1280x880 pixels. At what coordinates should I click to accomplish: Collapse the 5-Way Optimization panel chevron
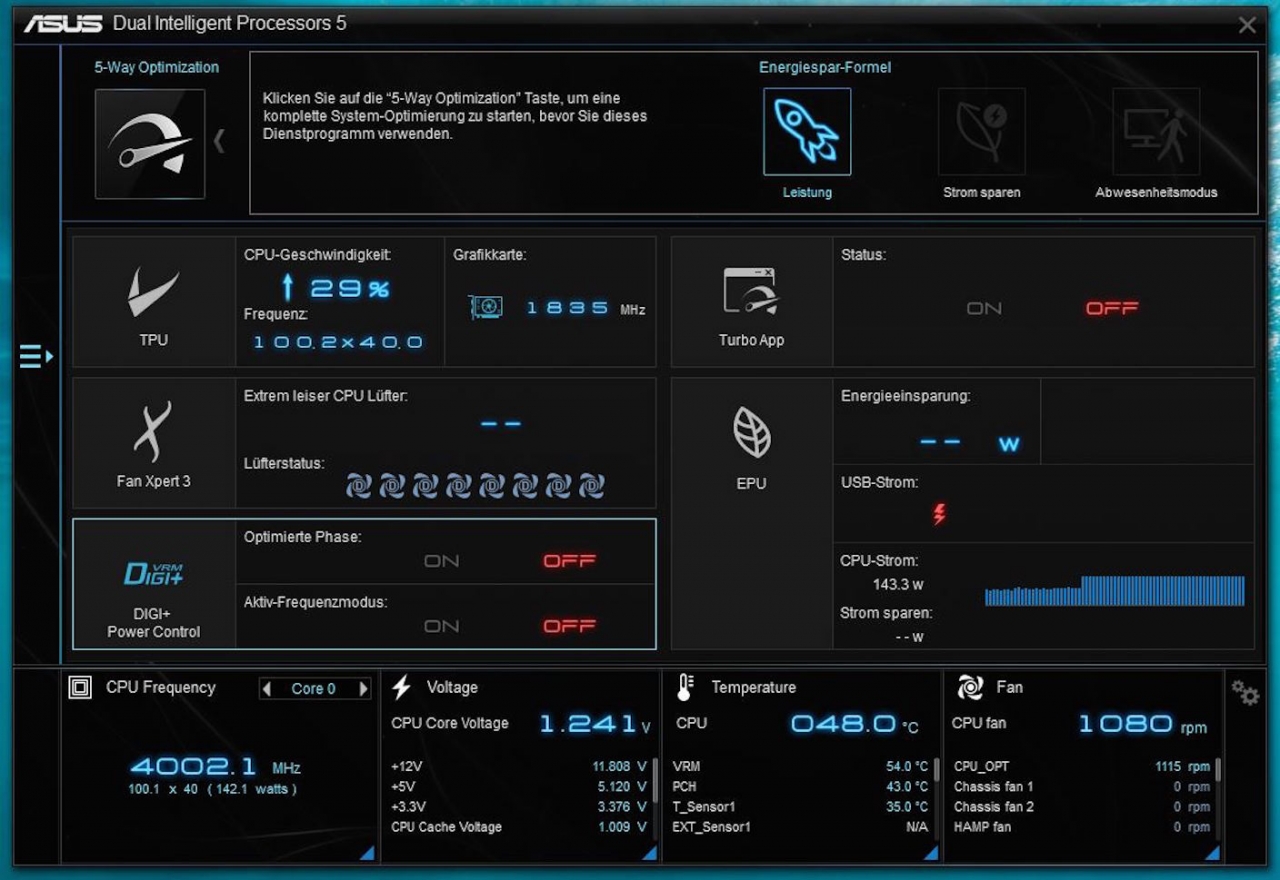pos(219,142)
